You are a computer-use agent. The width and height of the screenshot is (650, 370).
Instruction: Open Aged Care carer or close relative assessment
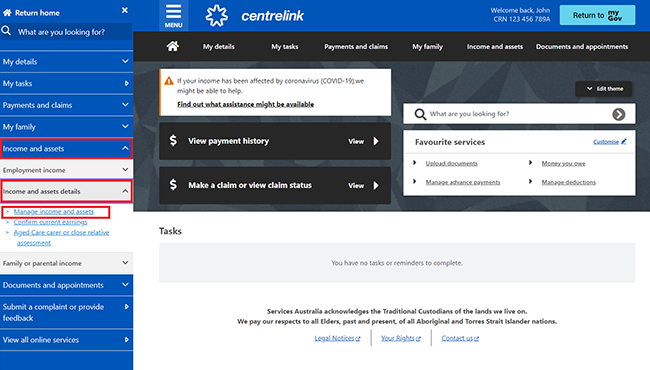[61, 237]
